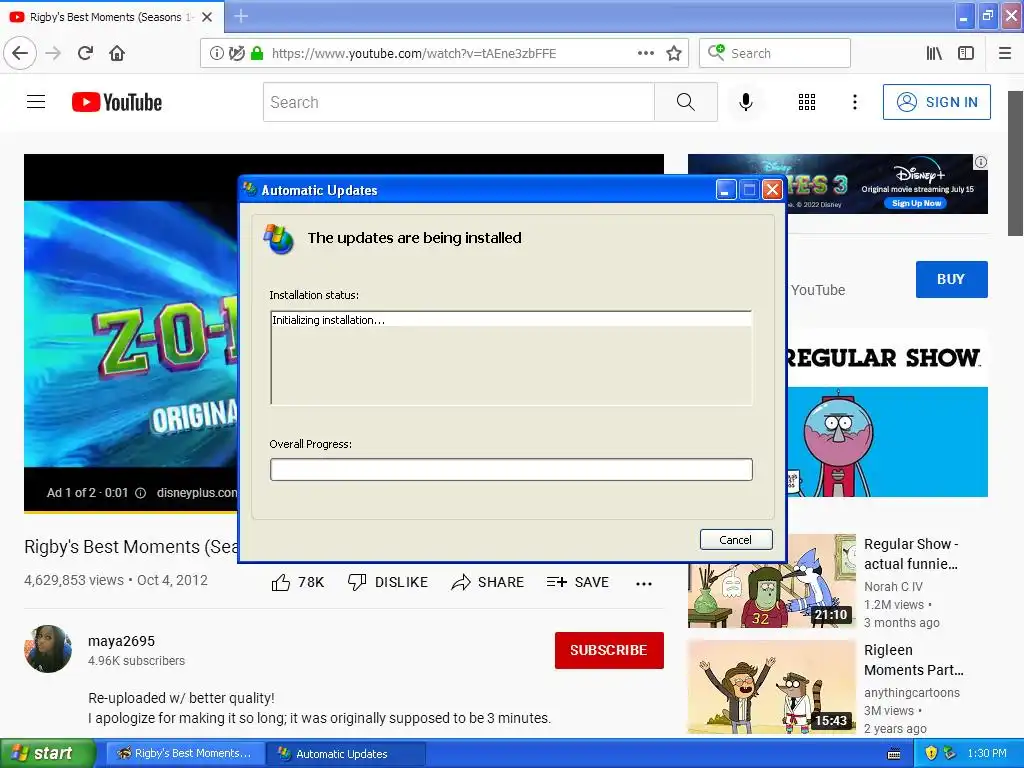This screenshot has width=1024, height=768.
Task: Click the page vertical scrollbar thumb
Action: (x=1016, y=163)
